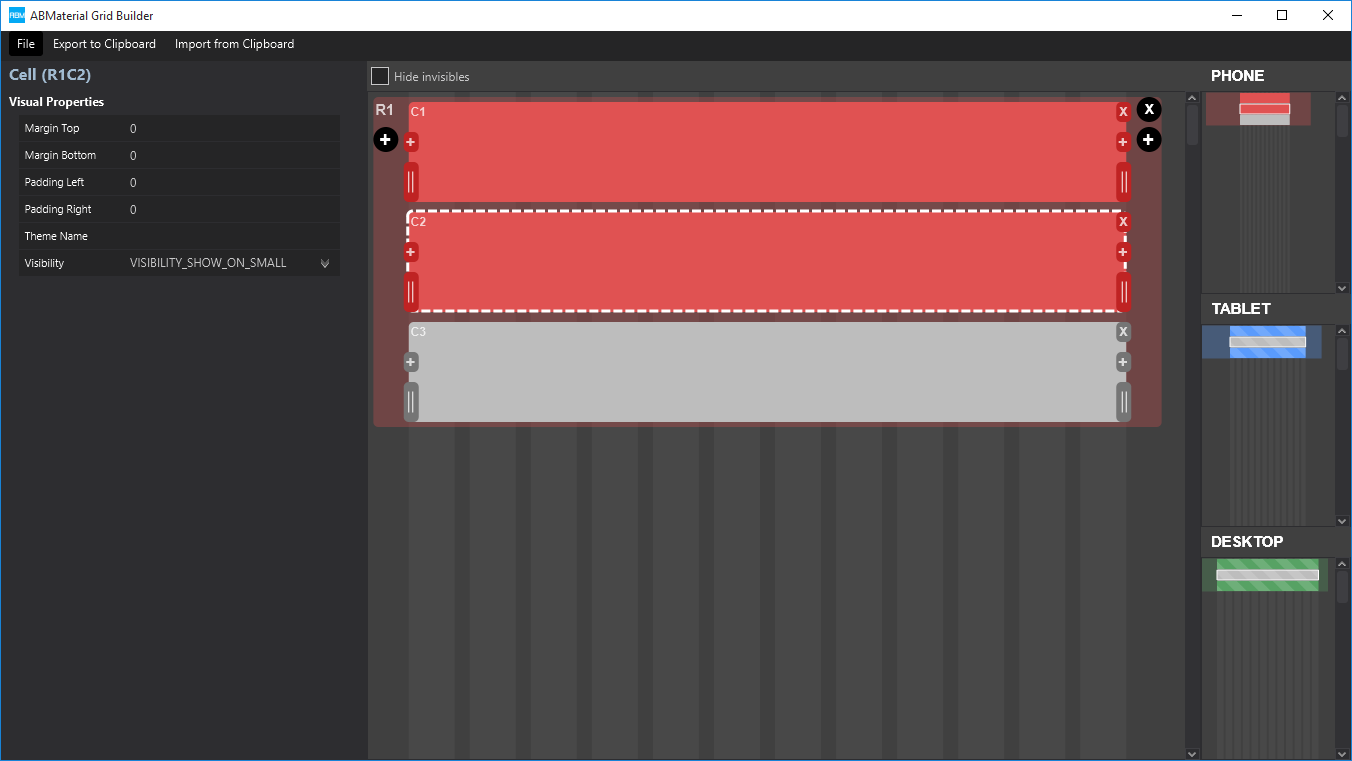Image resolution: width=1352 pixels, height=761 pixels.
Task: Add cell using C1 left plus icon
Action: 411,142
